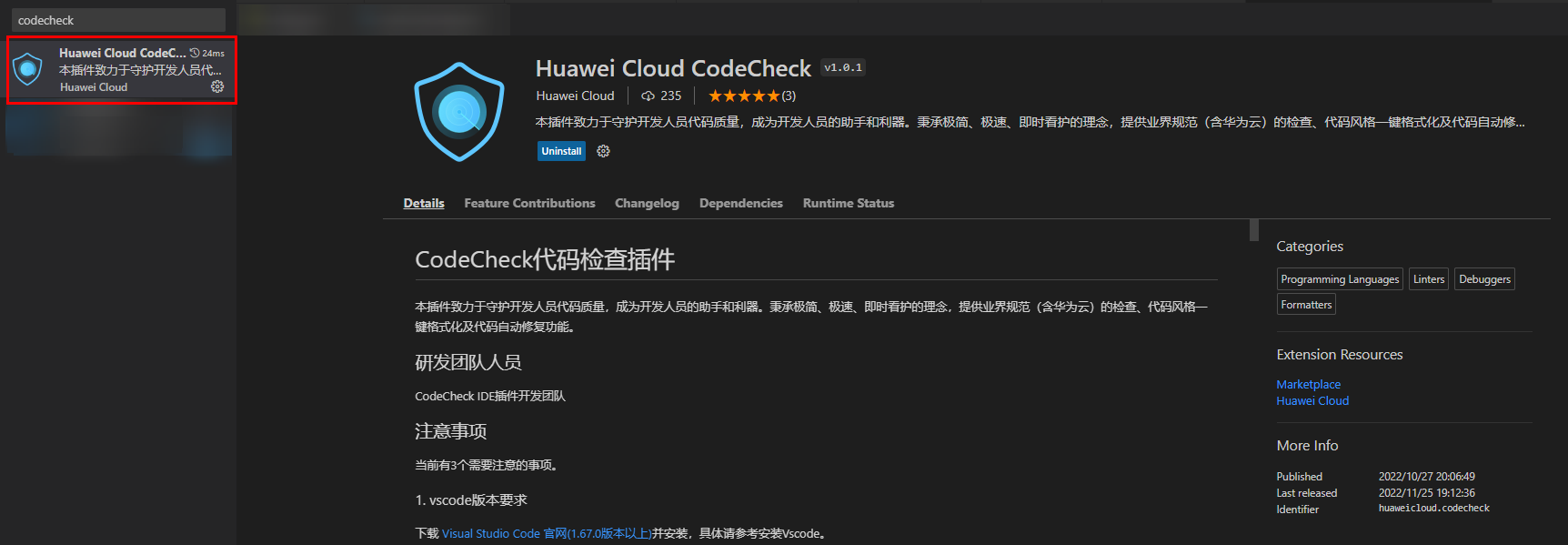Click the Linters category tag
1568x545 pixels.
1429,279
